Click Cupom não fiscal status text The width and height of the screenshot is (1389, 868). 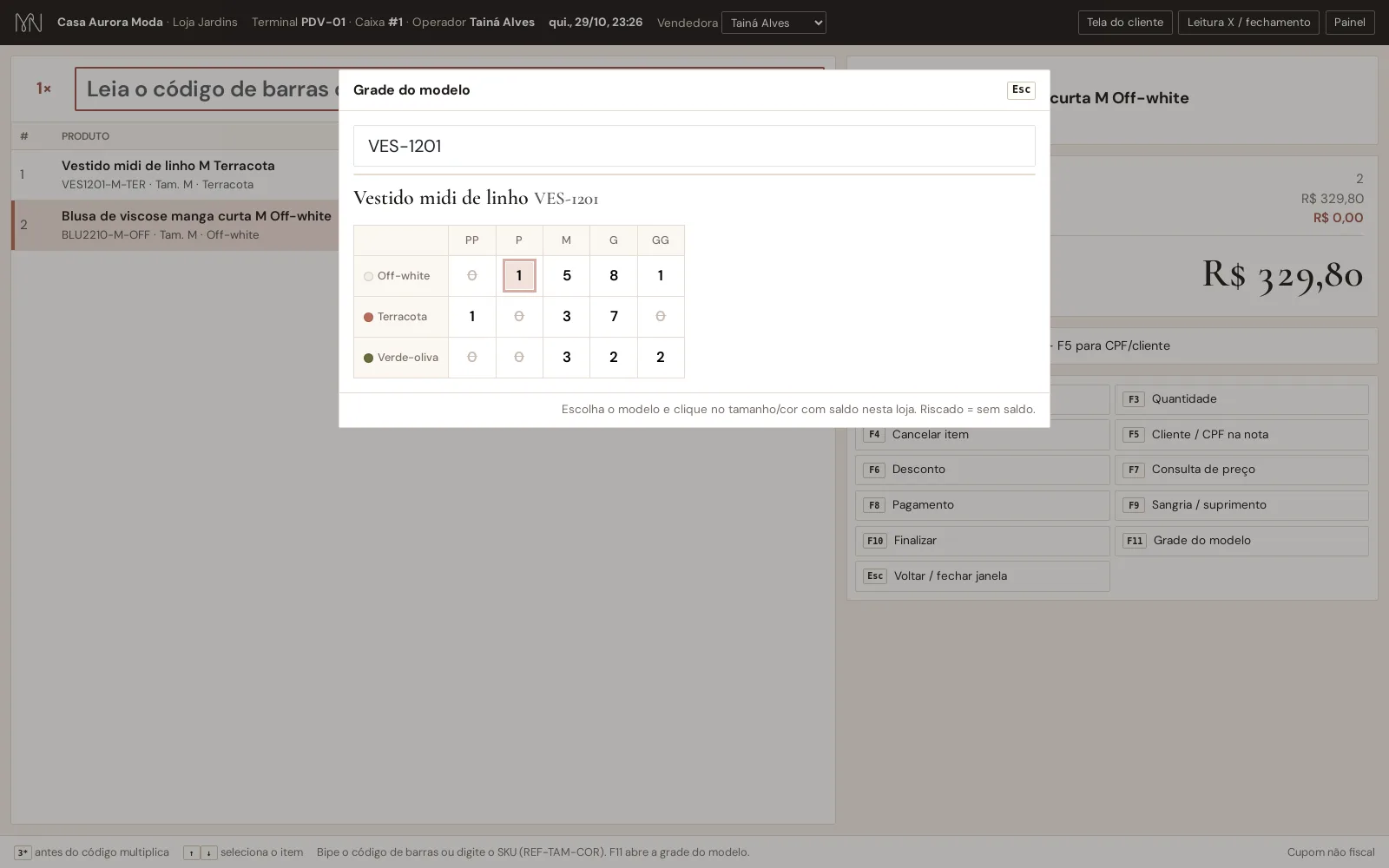1331,852
